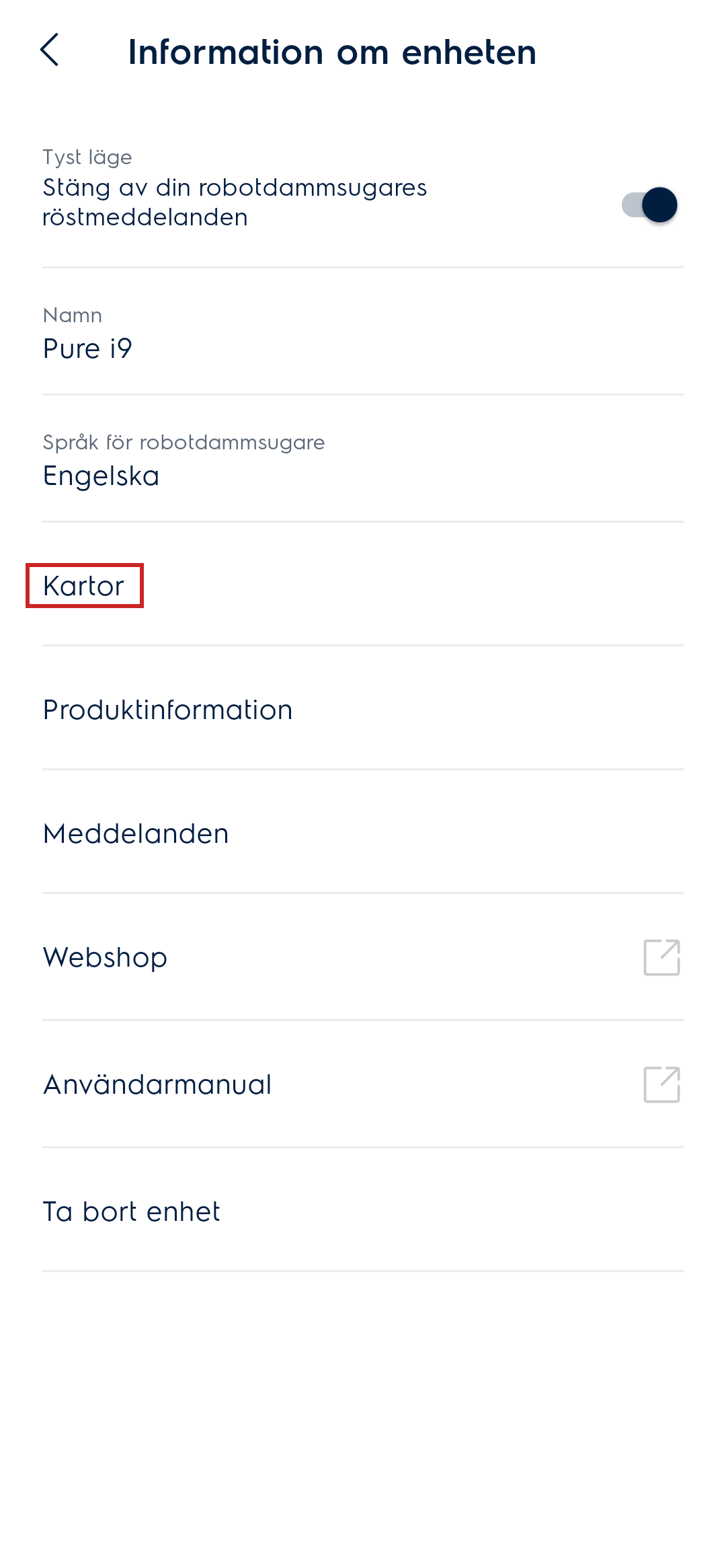
Task: Tap the "Information om enheten" page title
Action: click(x=332, y=52)
